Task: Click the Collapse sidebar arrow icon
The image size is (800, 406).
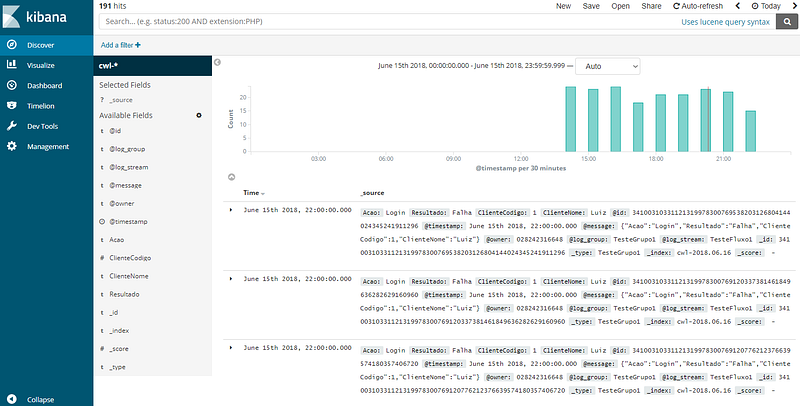Action: [x=12, y=399]
